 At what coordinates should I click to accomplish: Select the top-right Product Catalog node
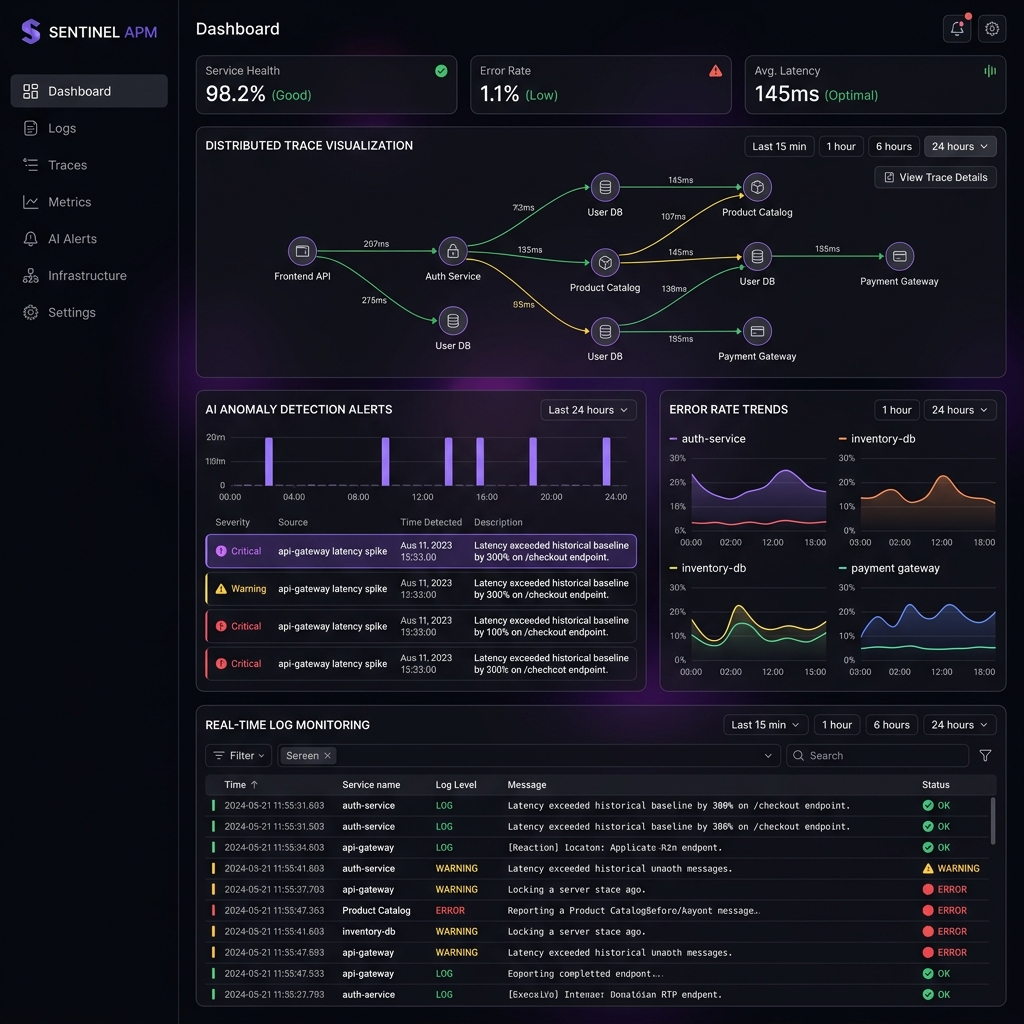coord(757,187)
